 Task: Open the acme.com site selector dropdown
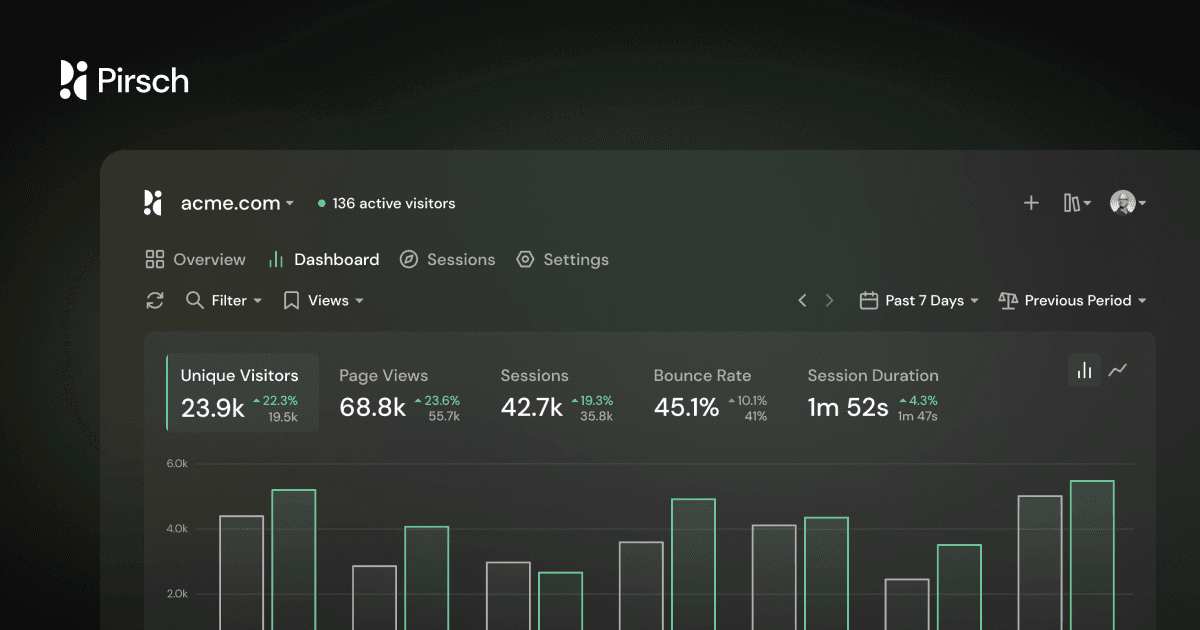(235, 202)
